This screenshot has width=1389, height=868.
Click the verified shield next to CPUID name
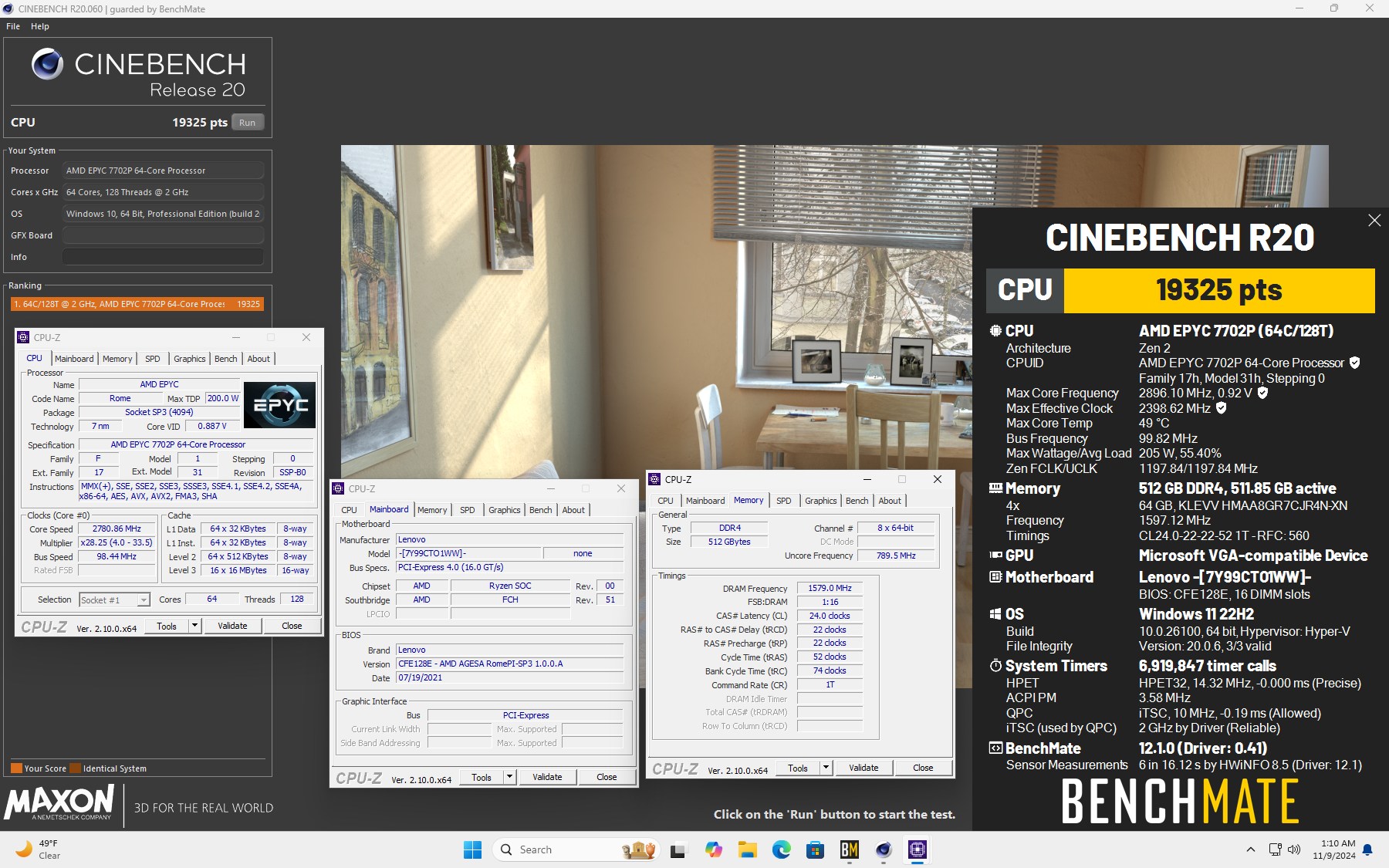click(x=1354, y=363)
